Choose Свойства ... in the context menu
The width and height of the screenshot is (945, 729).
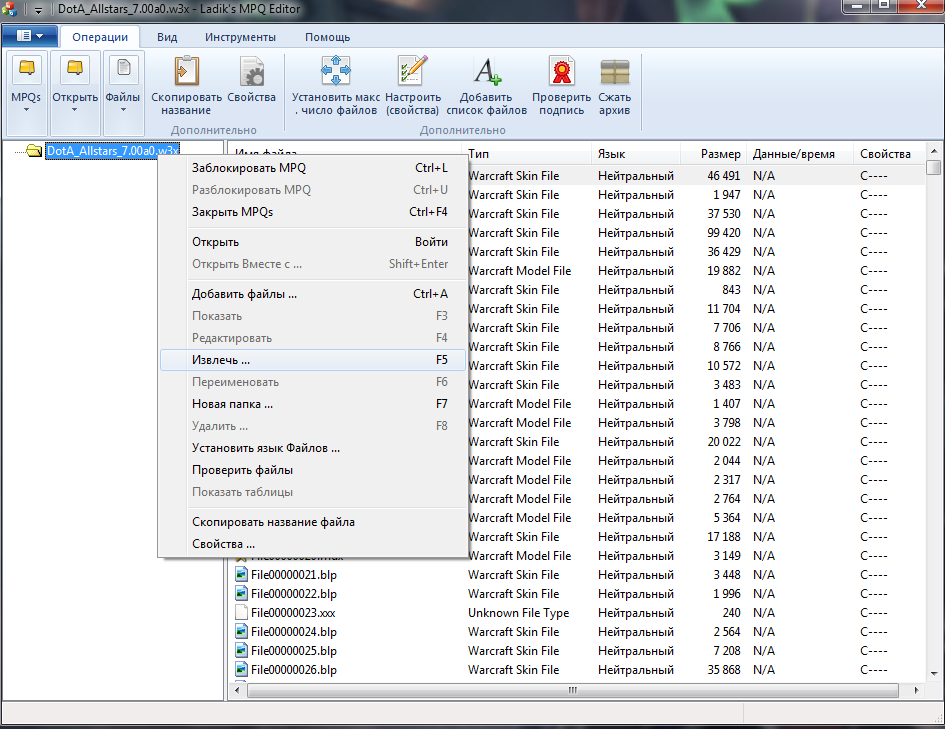click(313, 544)
